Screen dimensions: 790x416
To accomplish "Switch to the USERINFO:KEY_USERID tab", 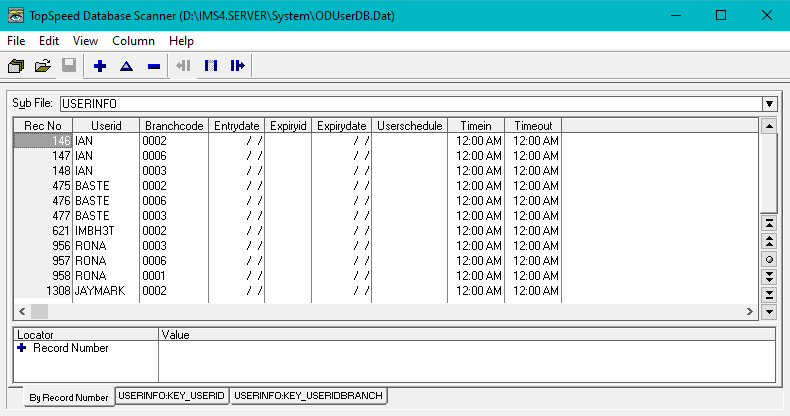I will 172,396.
